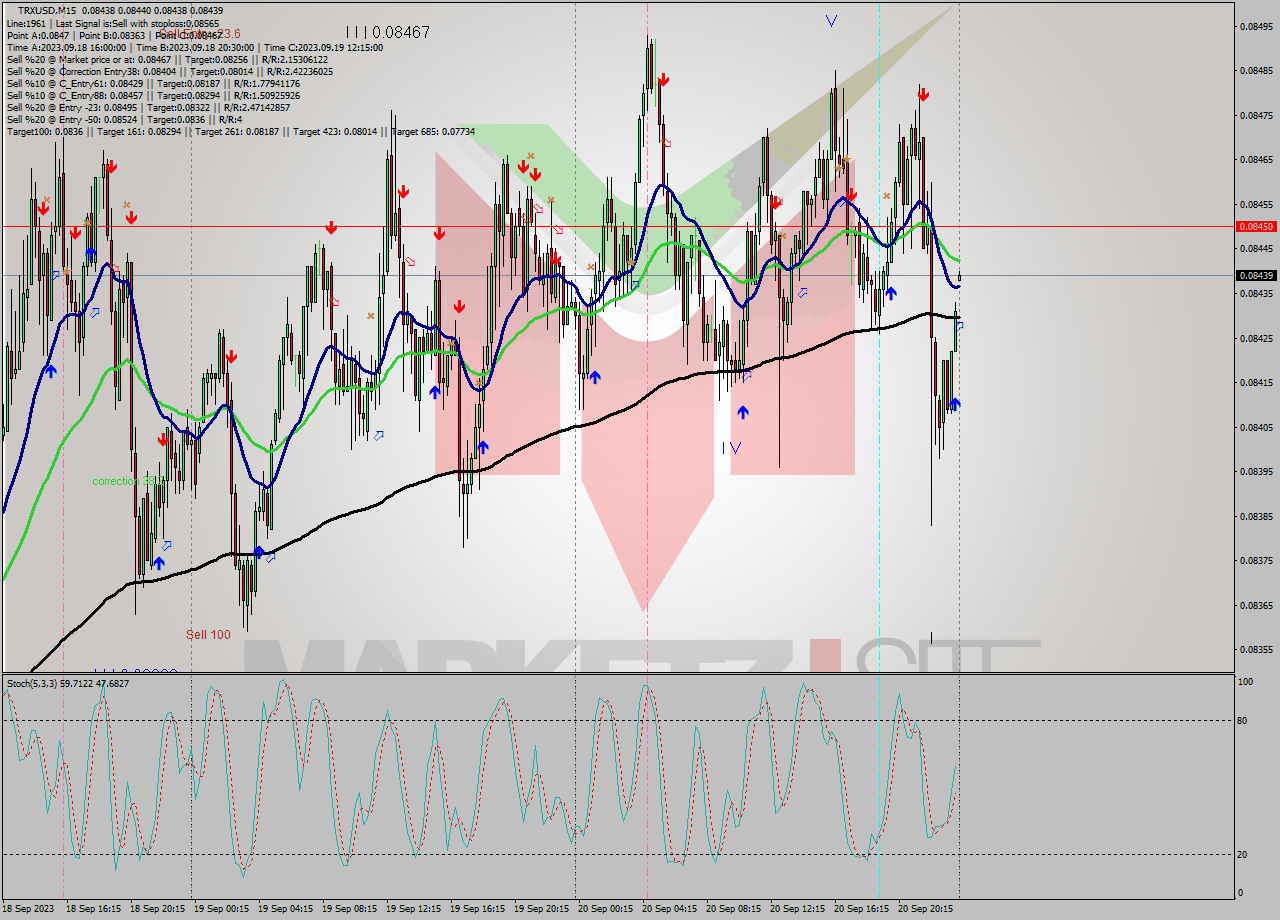Click the '20 Sep 20:15' time label
This screenshot has height=920, width=1280.
[926, 909]
